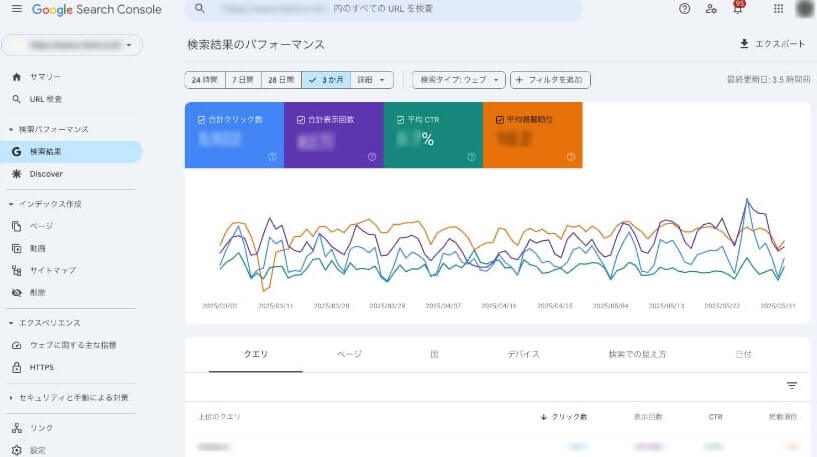817x457 pixels.
Task: Click the lock icon beside HTTPS
Action: point(17,367)
